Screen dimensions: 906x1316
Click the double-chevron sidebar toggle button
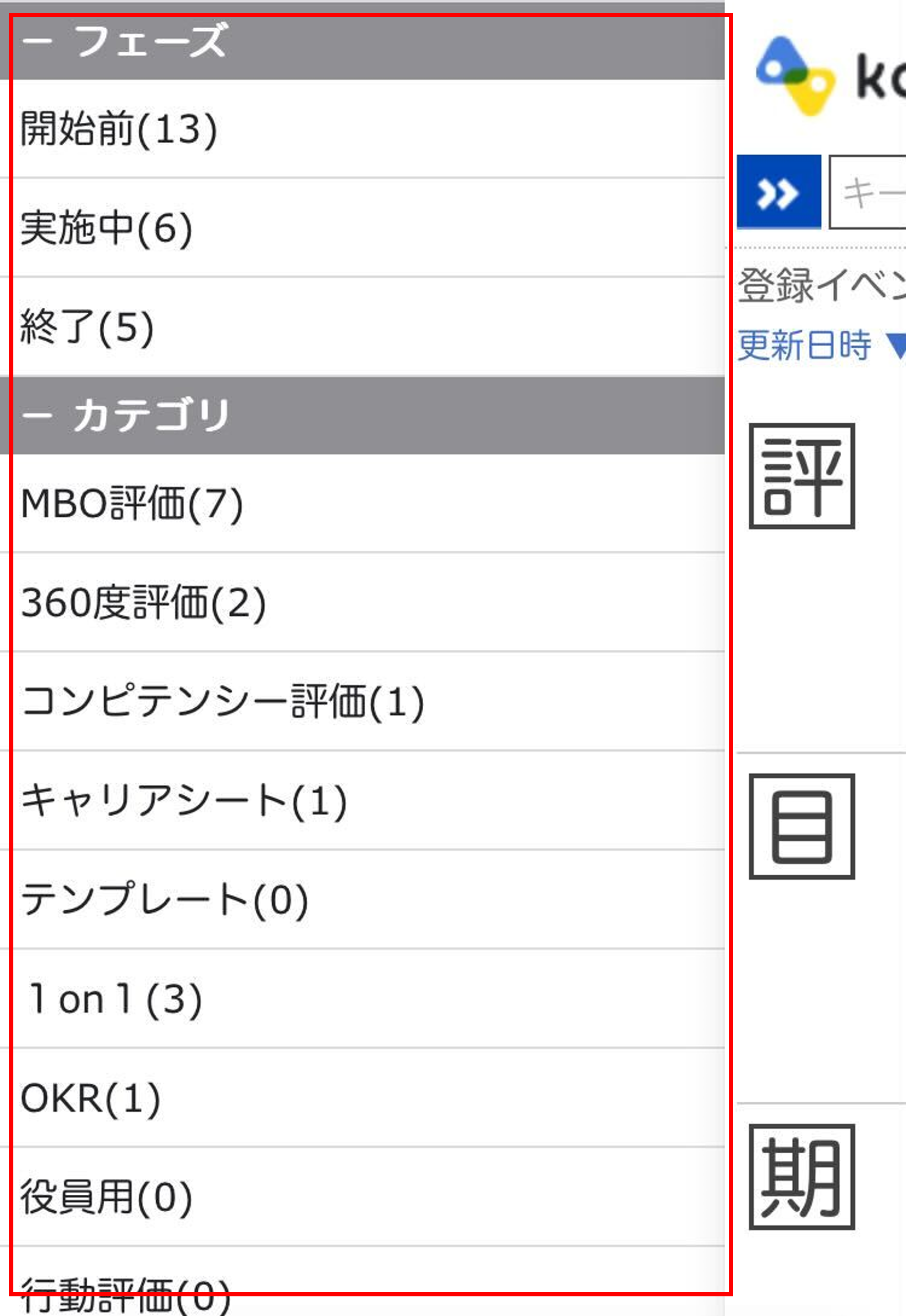point(779,192)
